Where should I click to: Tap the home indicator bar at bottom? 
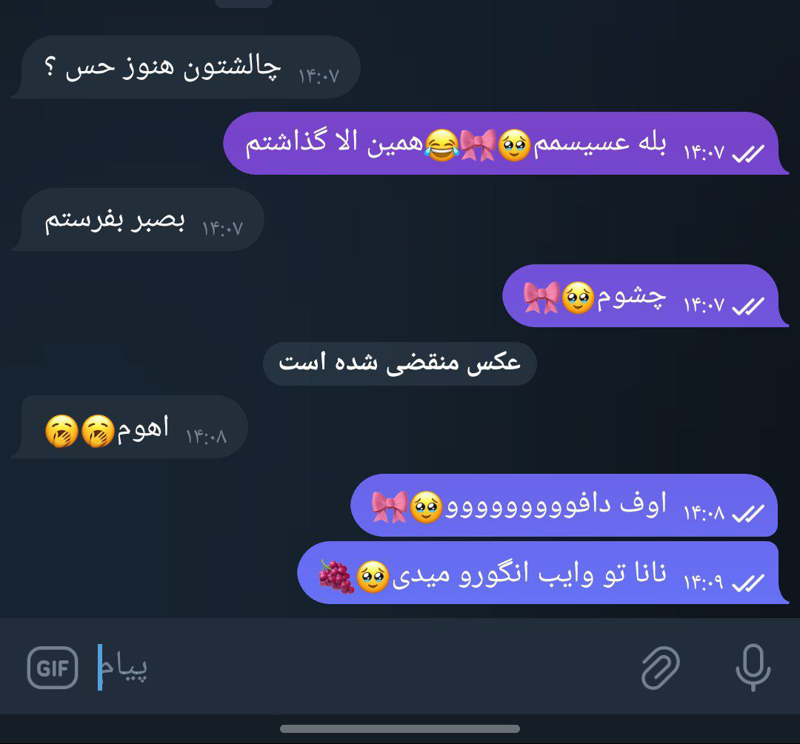[400, 729]
